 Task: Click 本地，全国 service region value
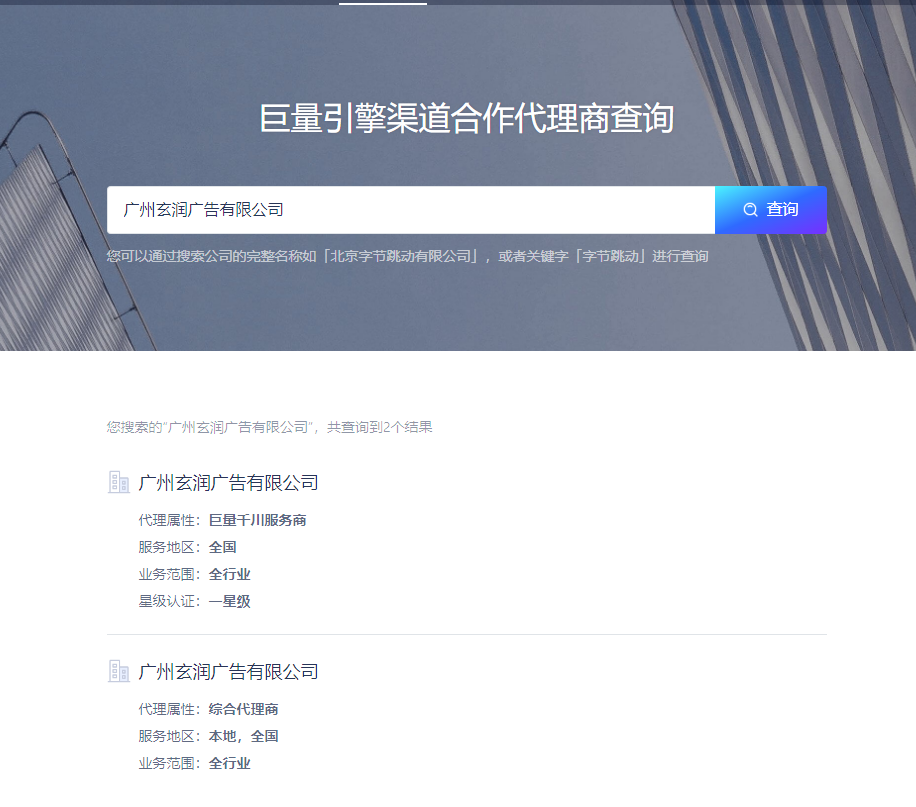[x=244, y=736]
